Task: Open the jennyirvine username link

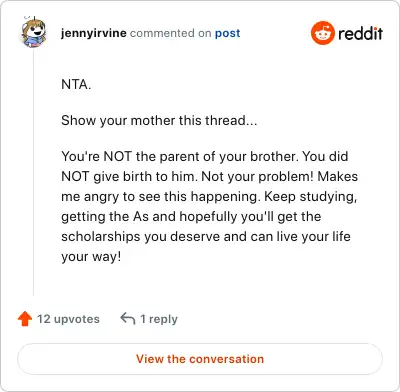Action: [x=94, y=33]
